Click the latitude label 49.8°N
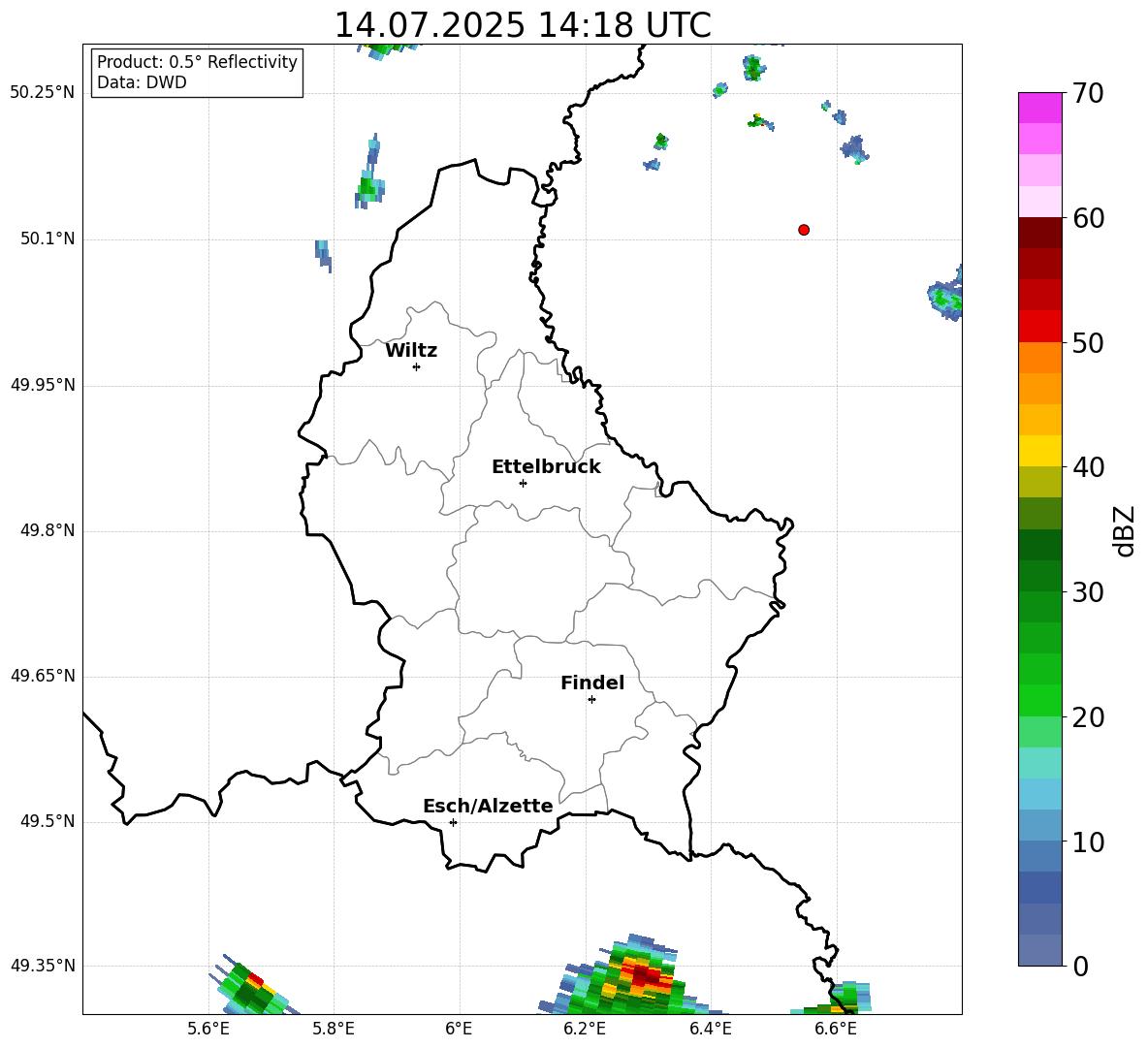 tap(48, 530)
